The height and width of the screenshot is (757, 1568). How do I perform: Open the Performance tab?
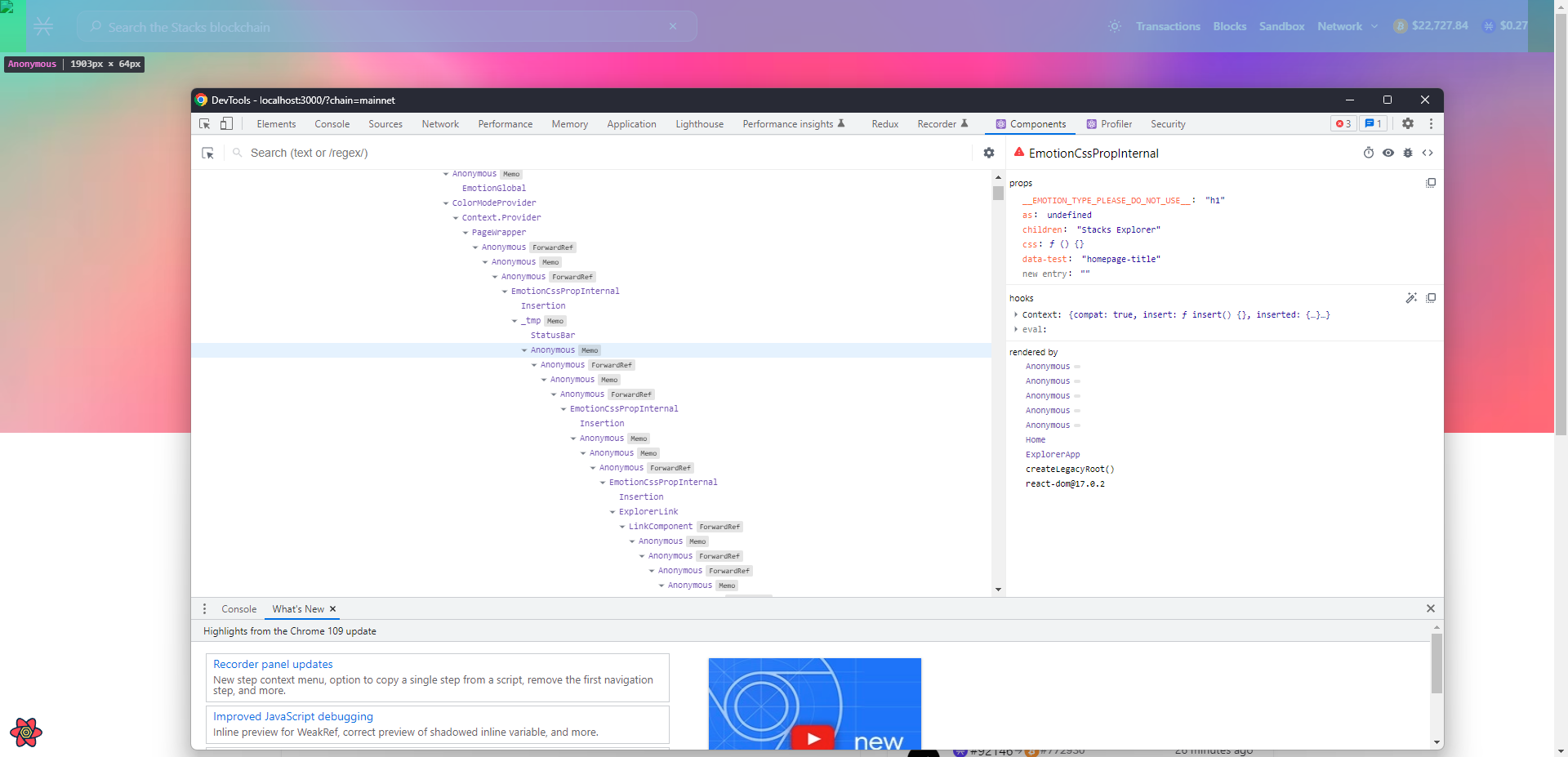[506, 124]
